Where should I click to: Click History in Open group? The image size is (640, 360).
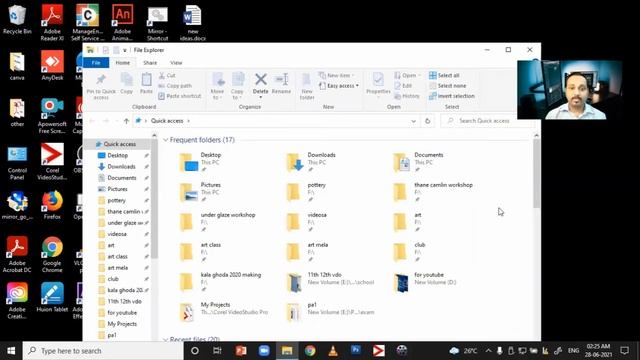click(x=407, y=96)
